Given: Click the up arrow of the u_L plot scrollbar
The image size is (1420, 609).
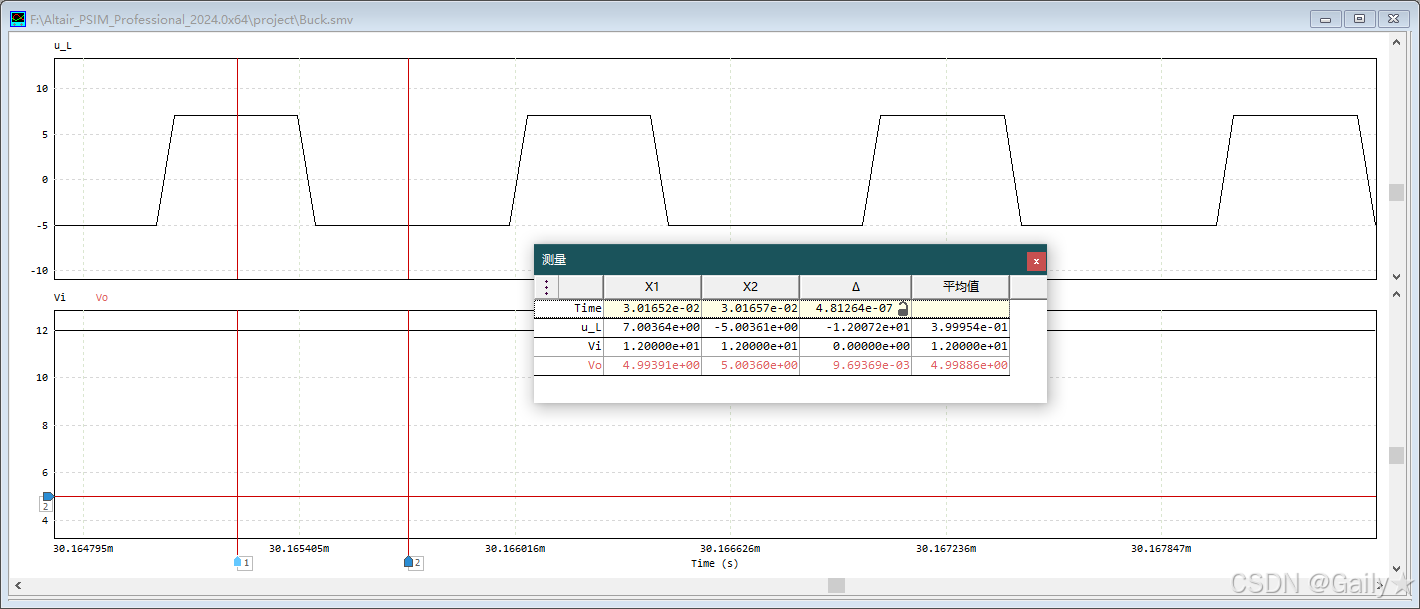Looking at the screenshot, I should point(1396,40).
